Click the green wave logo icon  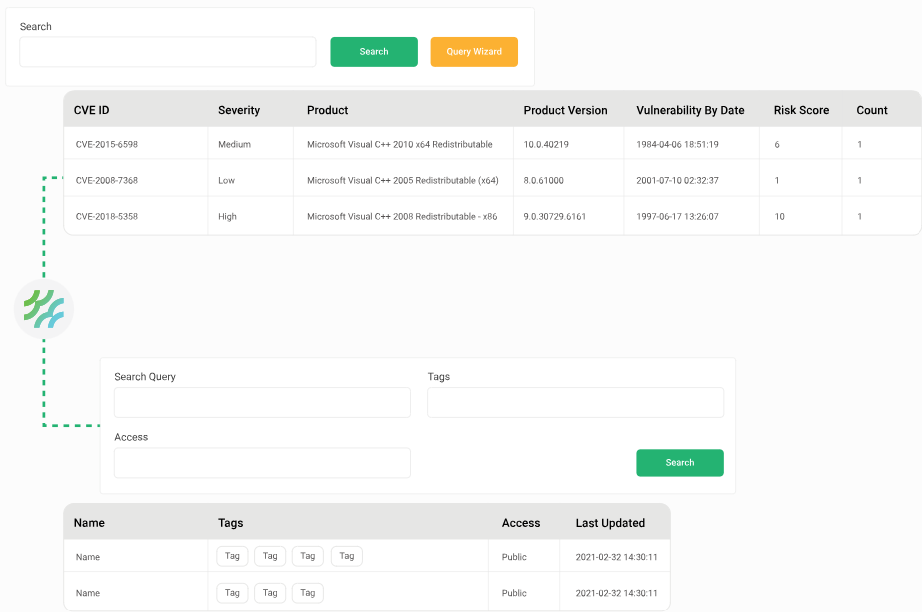[44, 309]
